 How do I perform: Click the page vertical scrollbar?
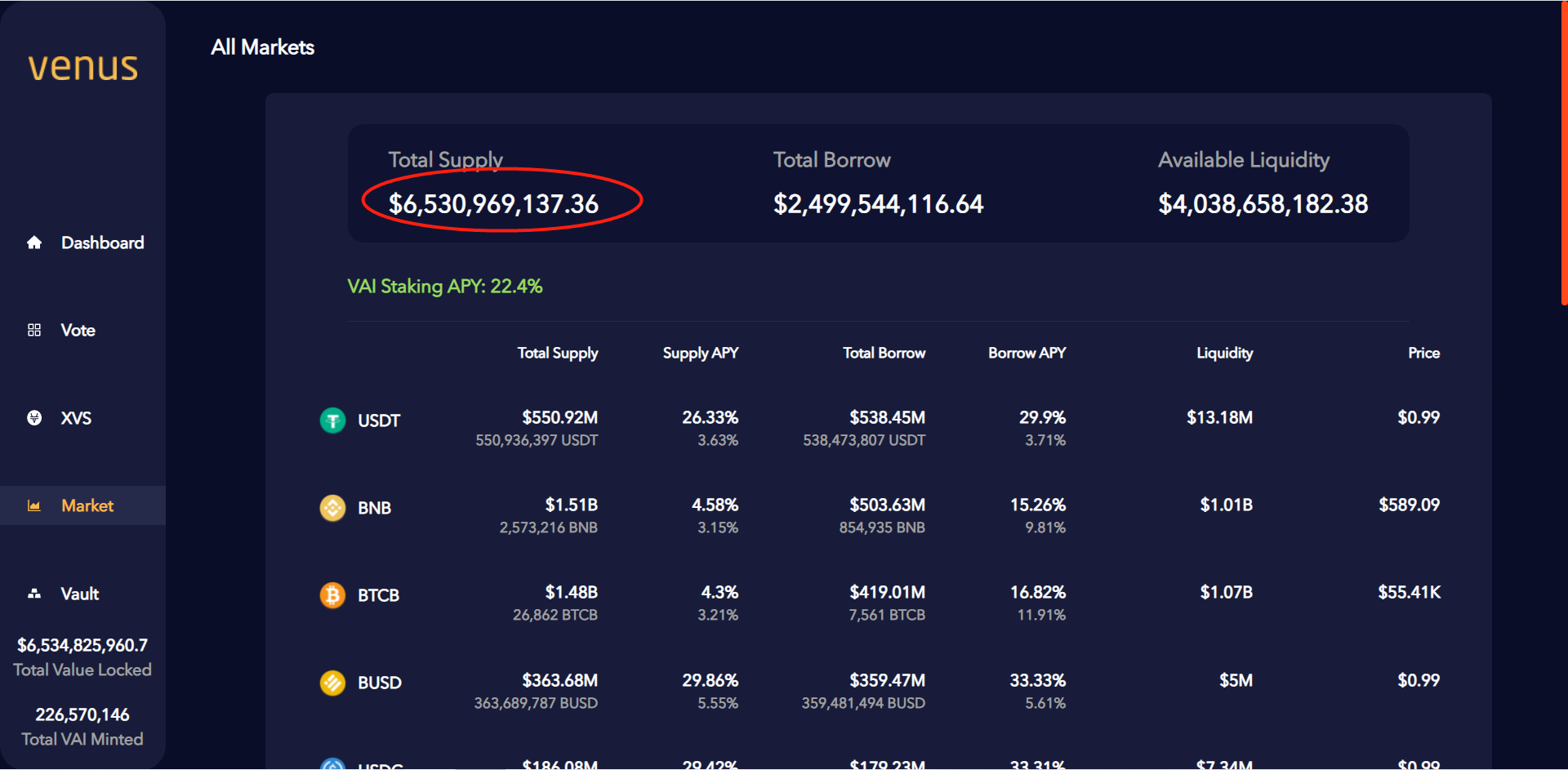[1563, 155]
